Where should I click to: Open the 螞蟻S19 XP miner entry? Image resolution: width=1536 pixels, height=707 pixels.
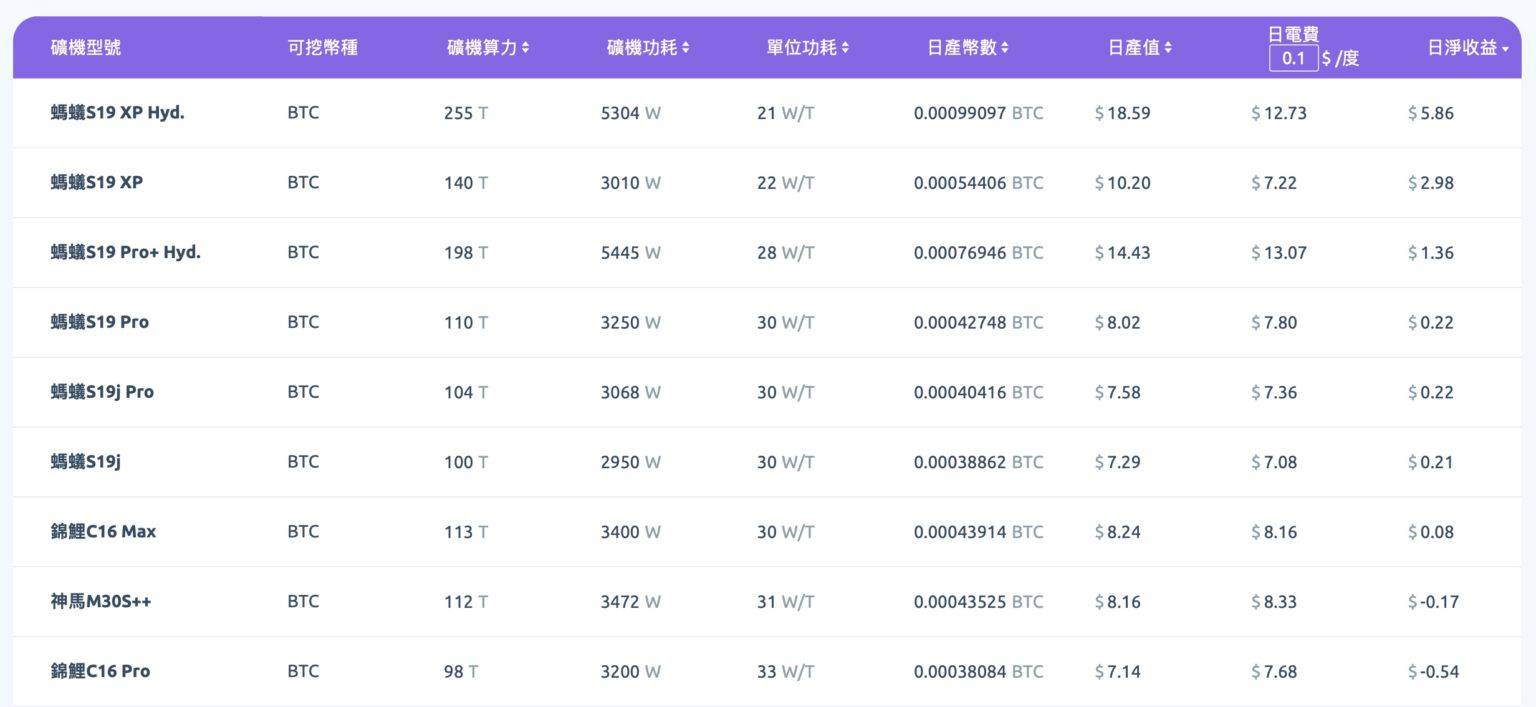click(x=96, y=182)
